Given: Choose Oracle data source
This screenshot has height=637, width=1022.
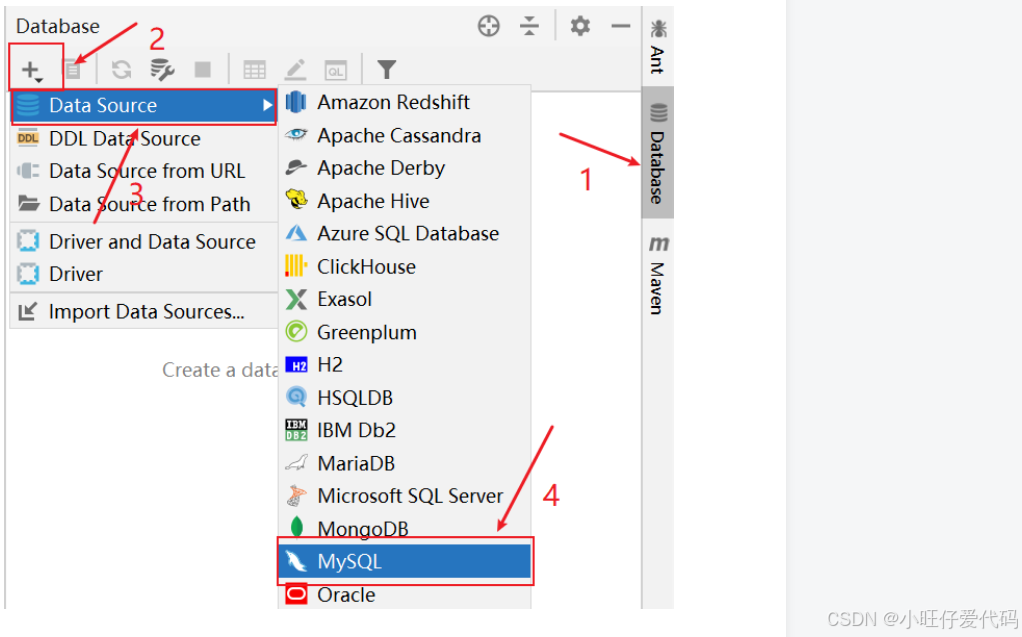Looking at the screenshot, I should point(405,595).
